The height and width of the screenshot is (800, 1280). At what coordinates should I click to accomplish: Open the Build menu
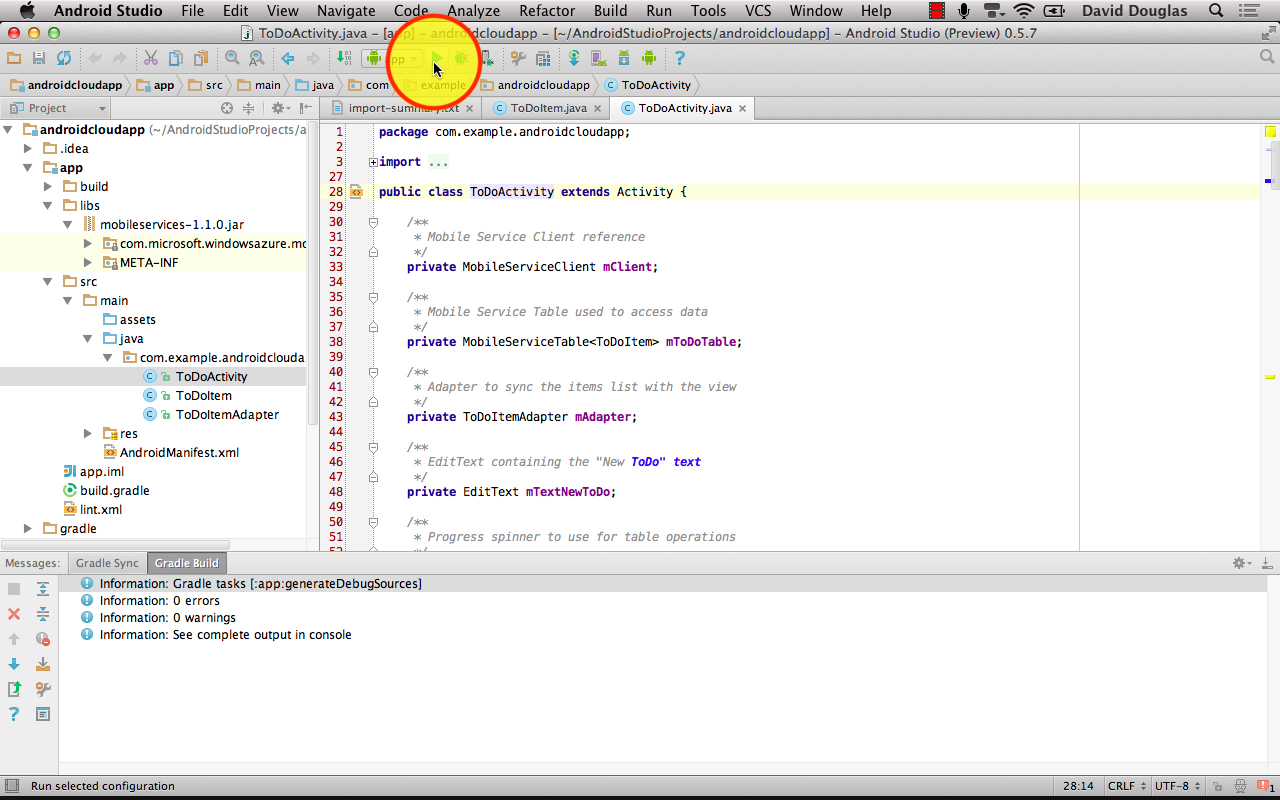[x=610, y=11]
